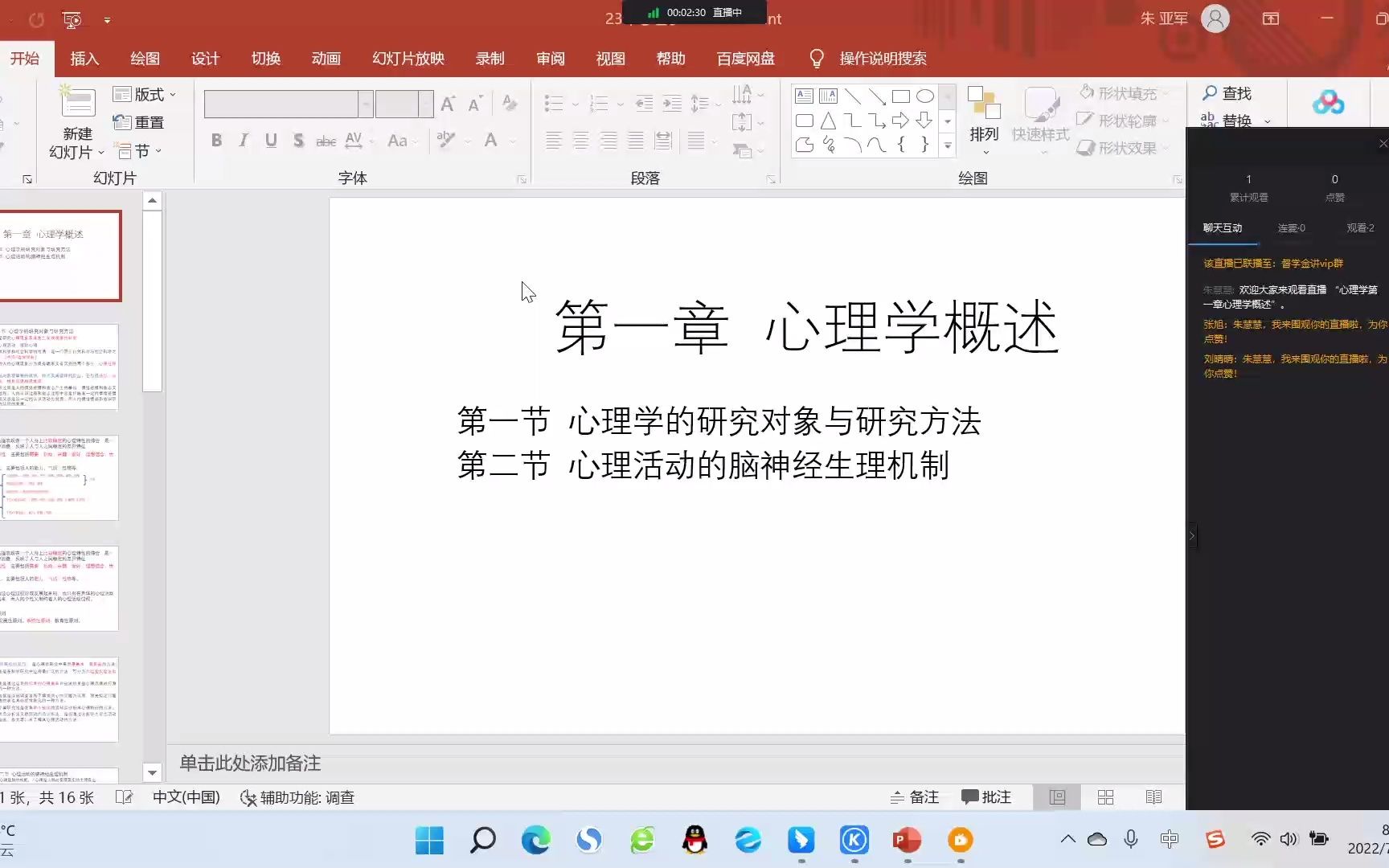This screenshot has width=1389, height=868.
Task: Click Increase Indent icon
Action: pyautogui.click(x=672, y=104)
